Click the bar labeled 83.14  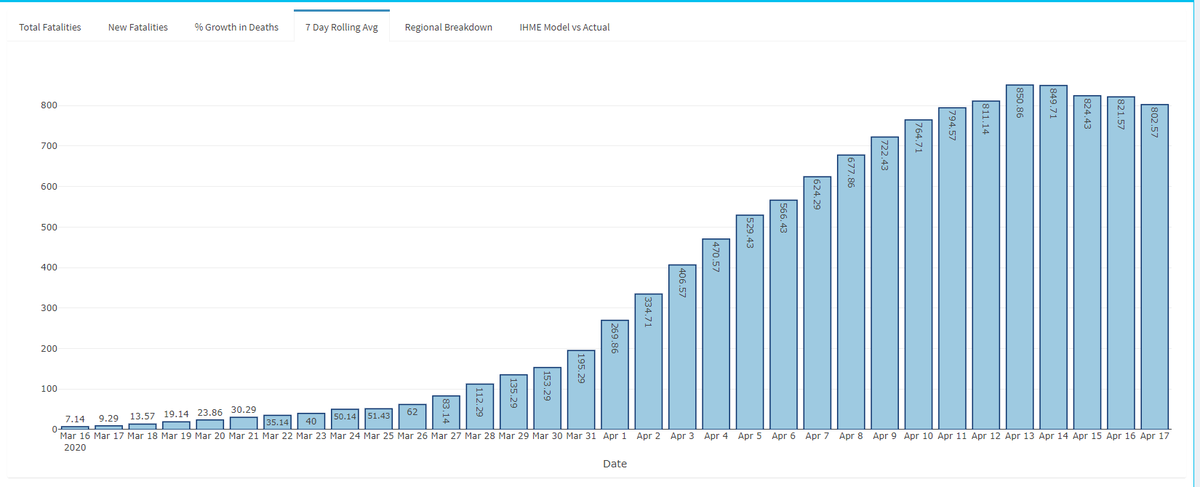coord(447,412)
